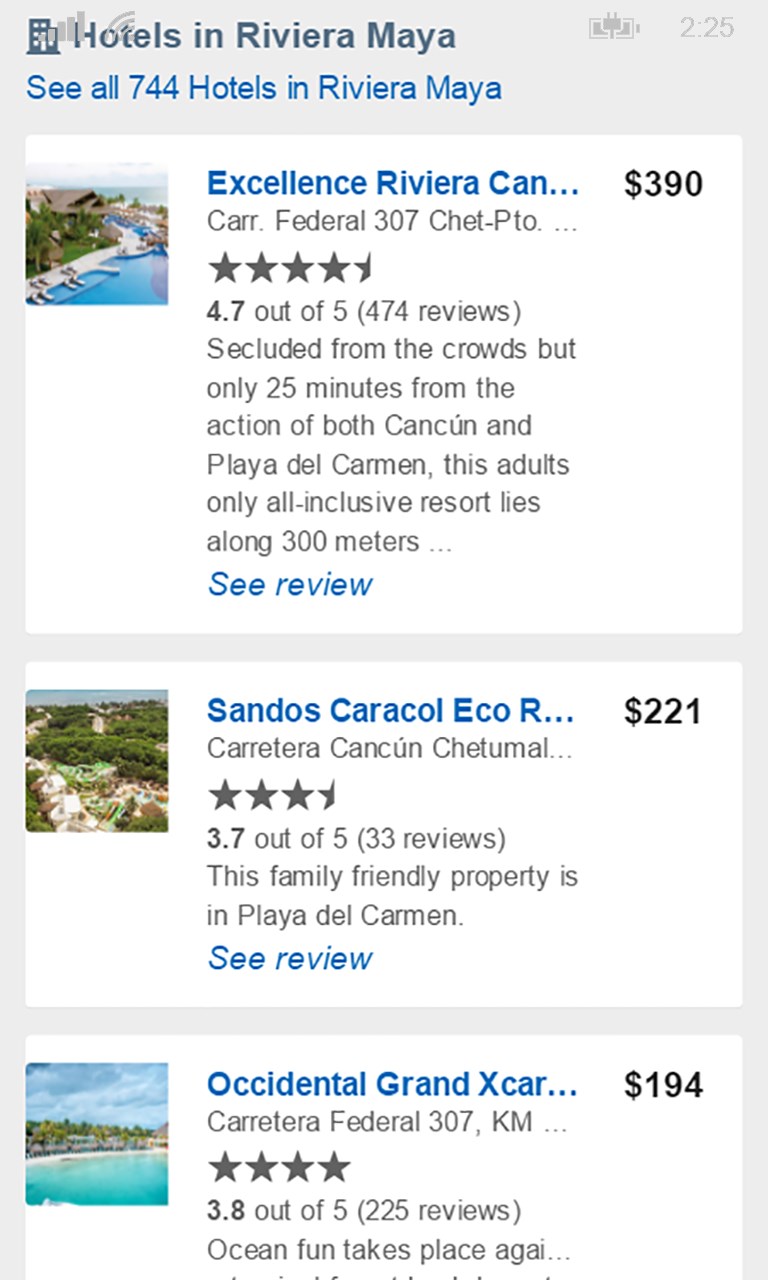
Task: Open Excellence Riviera Cancun star rating
Action: pyautogui.click(x=290, y=268)
